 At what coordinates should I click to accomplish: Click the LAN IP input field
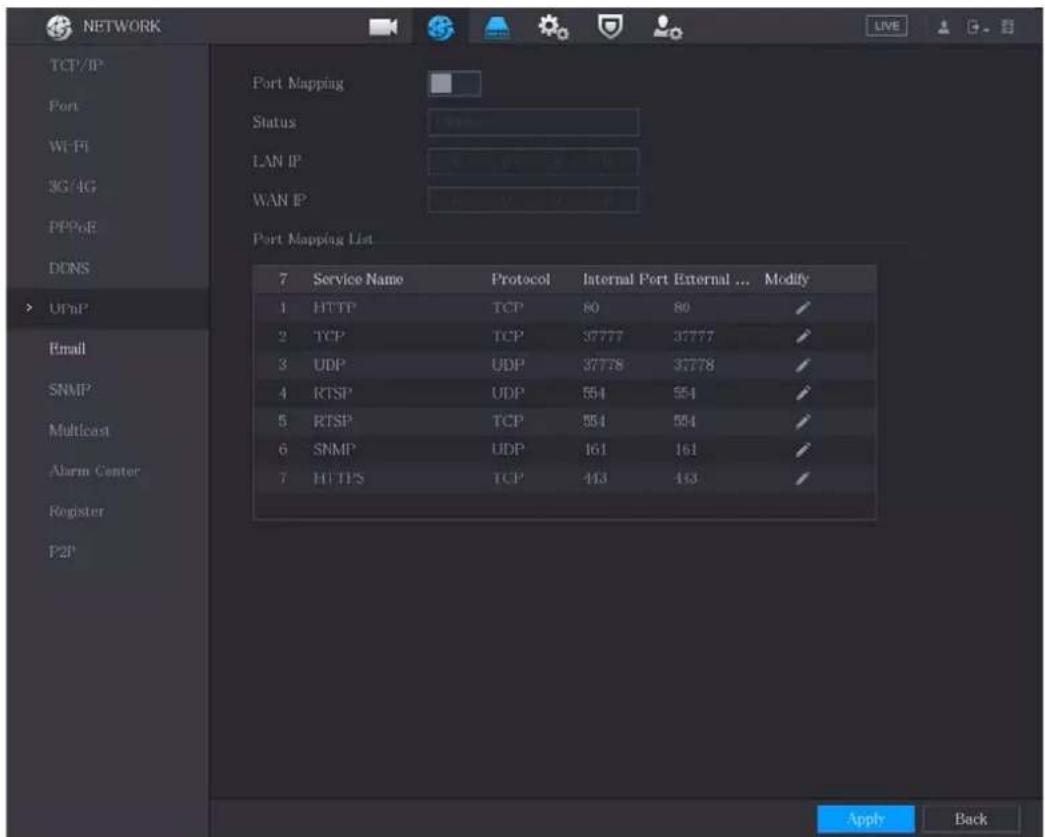click(x=533, y=161)
